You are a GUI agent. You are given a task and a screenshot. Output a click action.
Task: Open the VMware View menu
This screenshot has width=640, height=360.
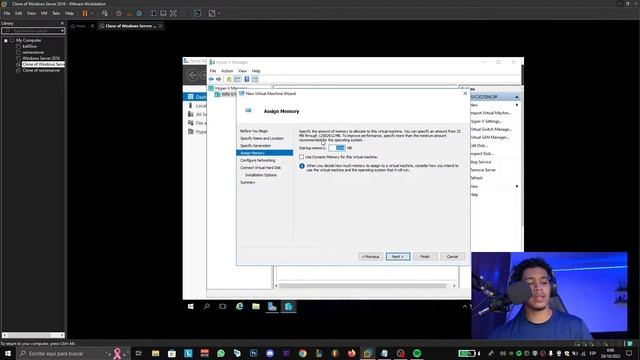pyautogui.click(x=31, y=13)
